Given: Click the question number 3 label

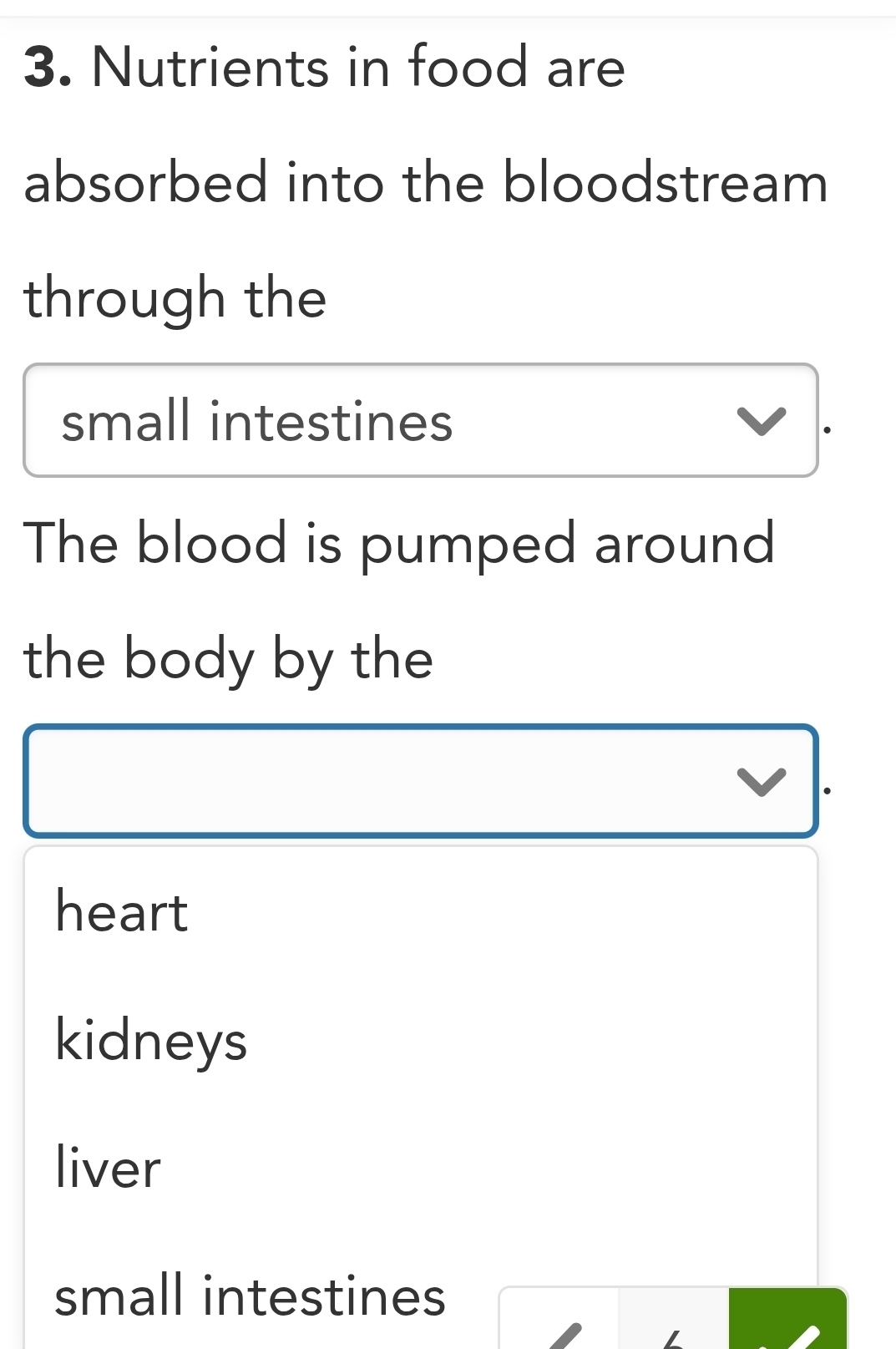Looking at the screenshot, I should click(x=47, y=67).
